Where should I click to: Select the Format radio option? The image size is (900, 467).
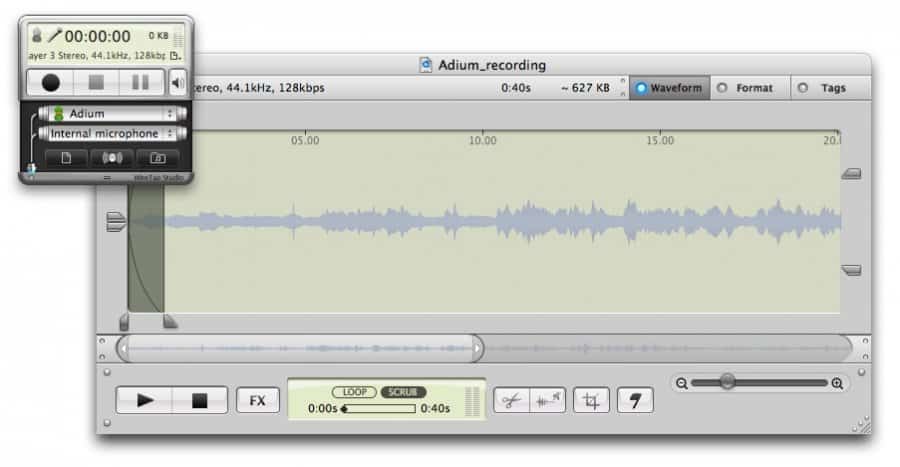722,88
